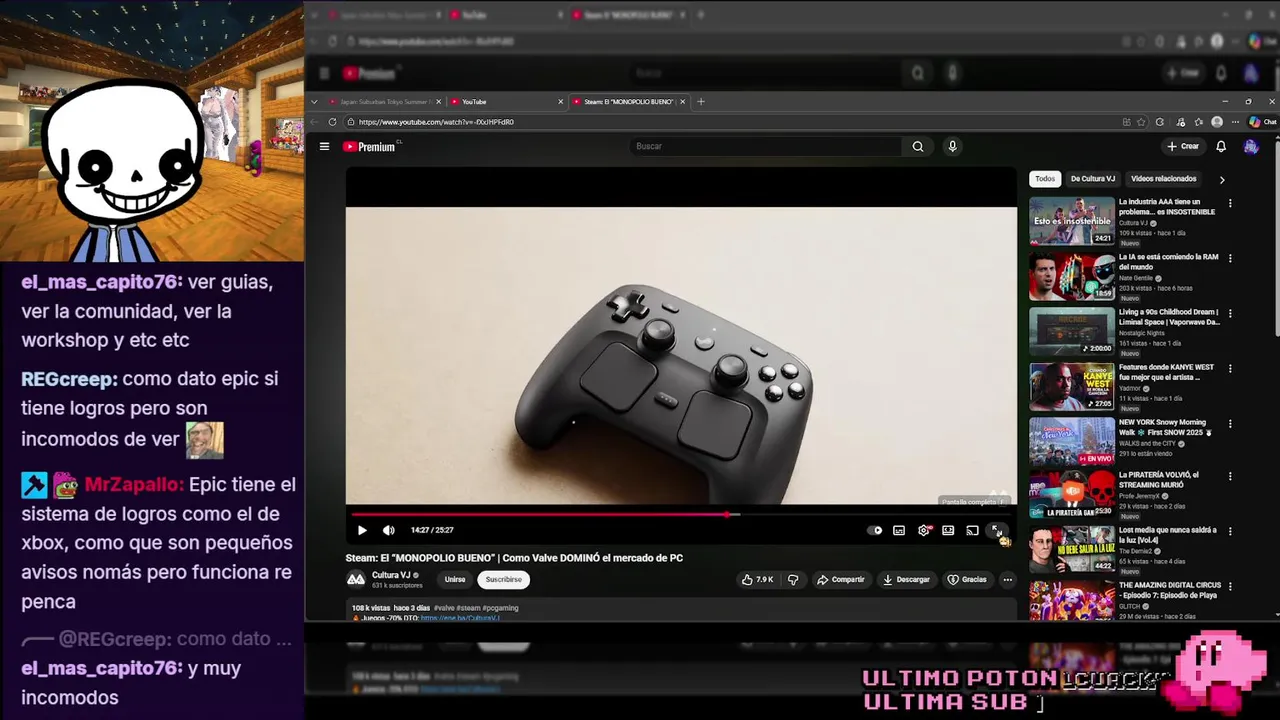The width and height of the screenshot is (1280, 720).
Task: Cast video to a TV
Action: 972,530
